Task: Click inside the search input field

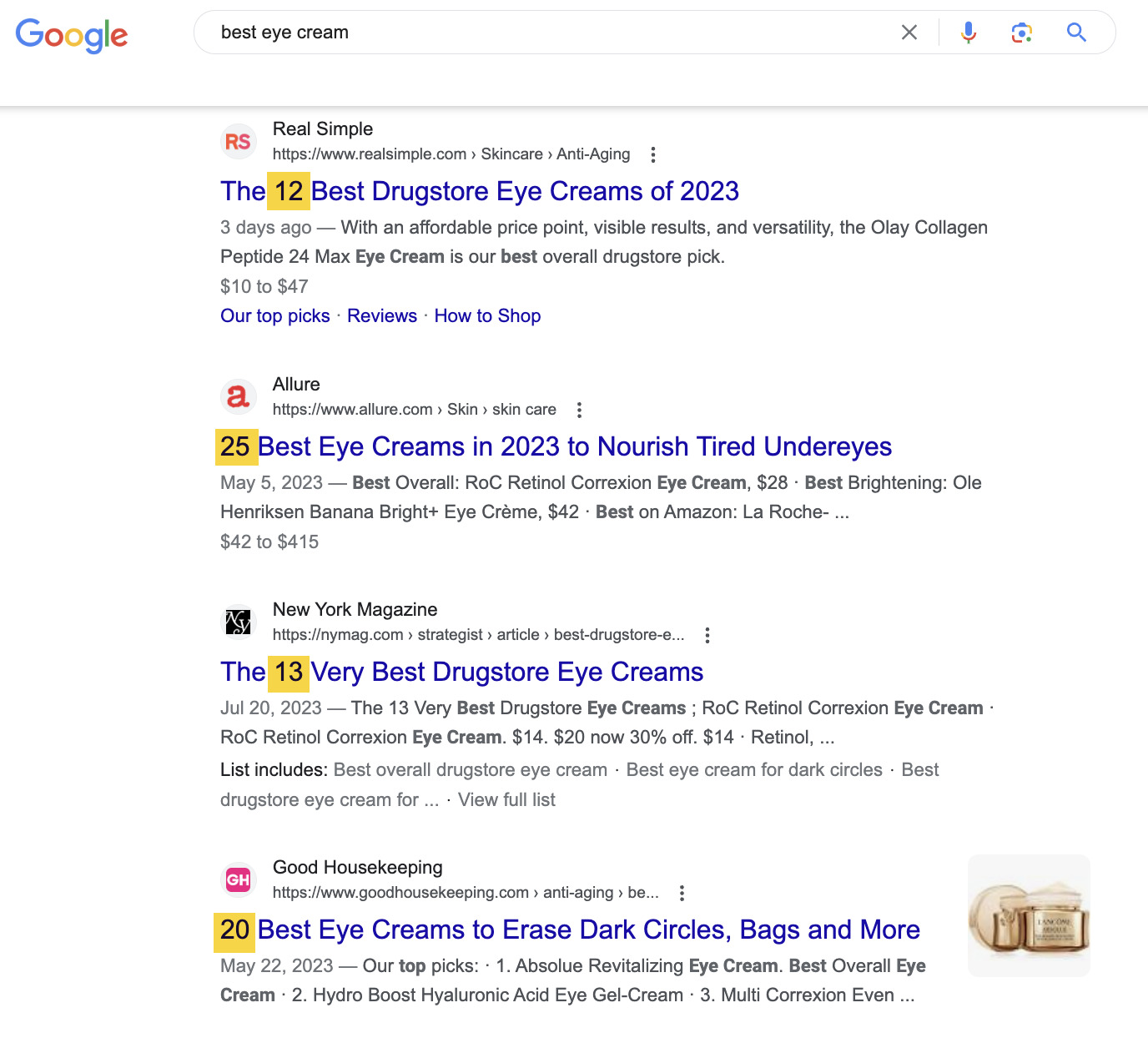Action: pyautogui.click(x=501, y=33)
